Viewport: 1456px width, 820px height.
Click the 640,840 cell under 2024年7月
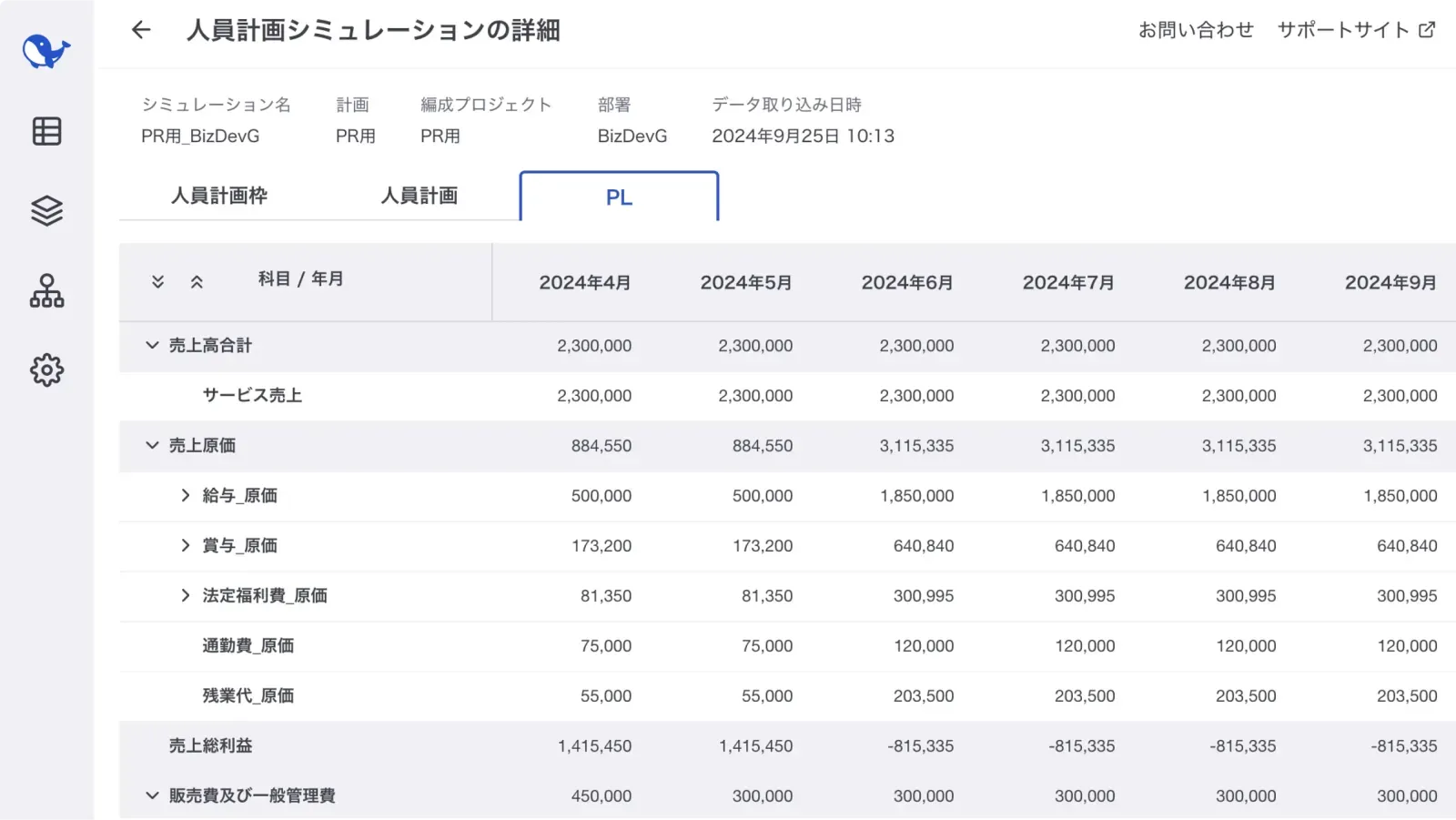1085,546
